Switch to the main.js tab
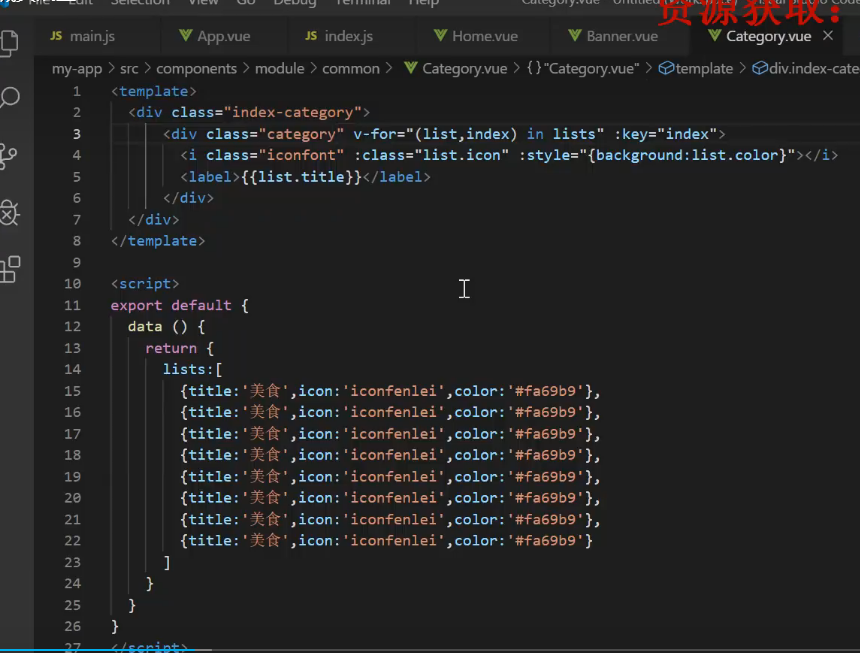The width and height of the screenshot is (860, 653). (x=82, y=36)
